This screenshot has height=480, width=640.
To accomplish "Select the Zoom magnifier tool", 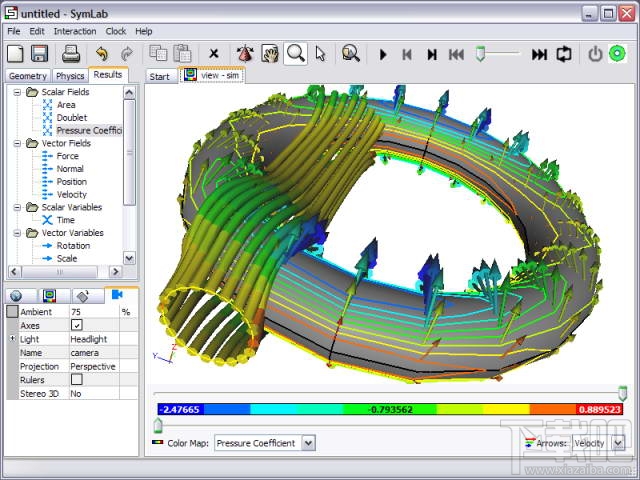I will tap(295, 54).
